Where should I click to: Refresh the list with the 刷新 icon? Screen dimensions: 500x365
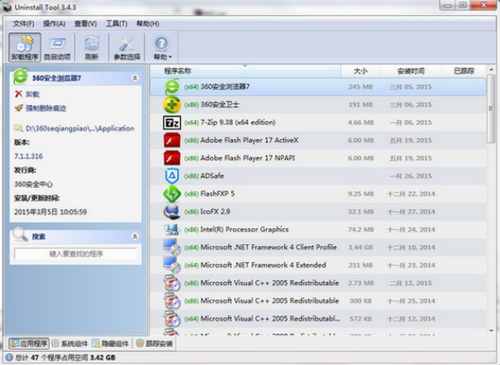pyautogui.click(x=91, y=47)
